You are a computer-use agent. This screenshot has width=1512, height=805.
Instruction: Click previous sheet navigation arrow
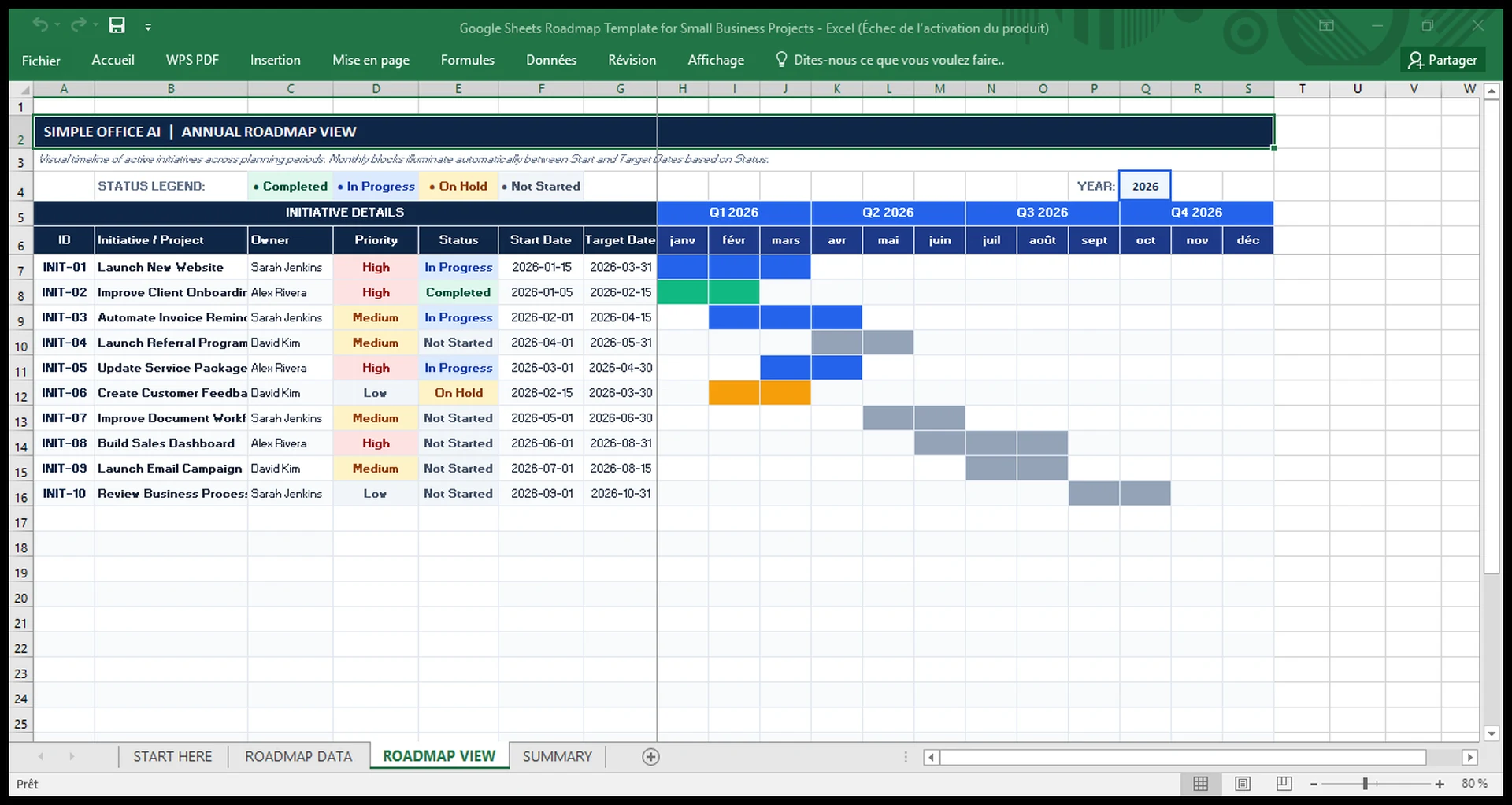pyautogui.click(x=41, y=756)
